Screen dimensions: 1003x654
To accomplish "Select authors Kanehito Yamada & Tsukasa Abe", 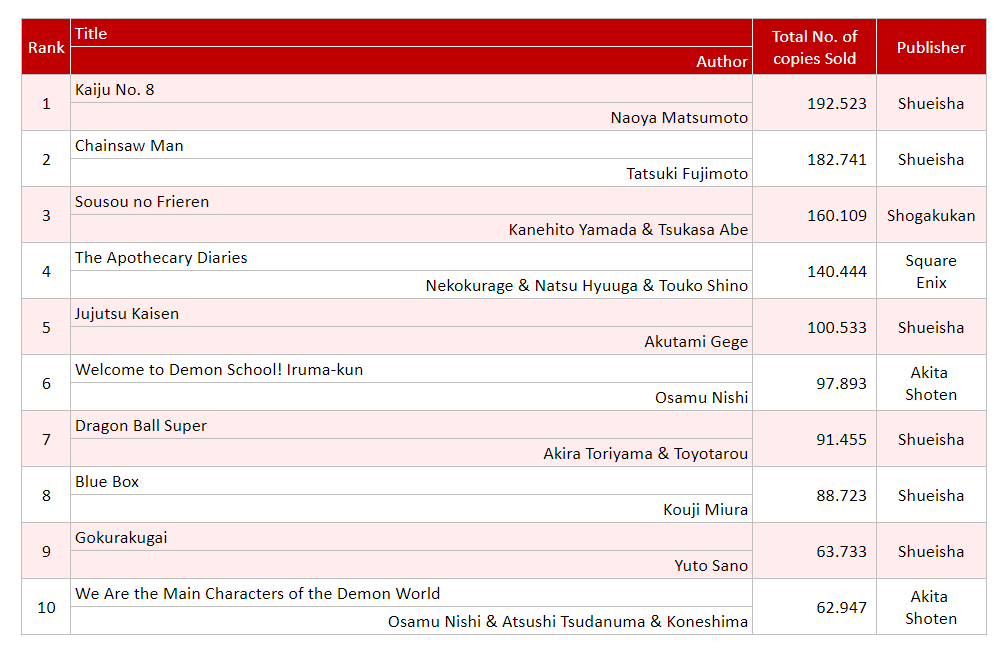I will pyautogui.click(x=628, y=230).
